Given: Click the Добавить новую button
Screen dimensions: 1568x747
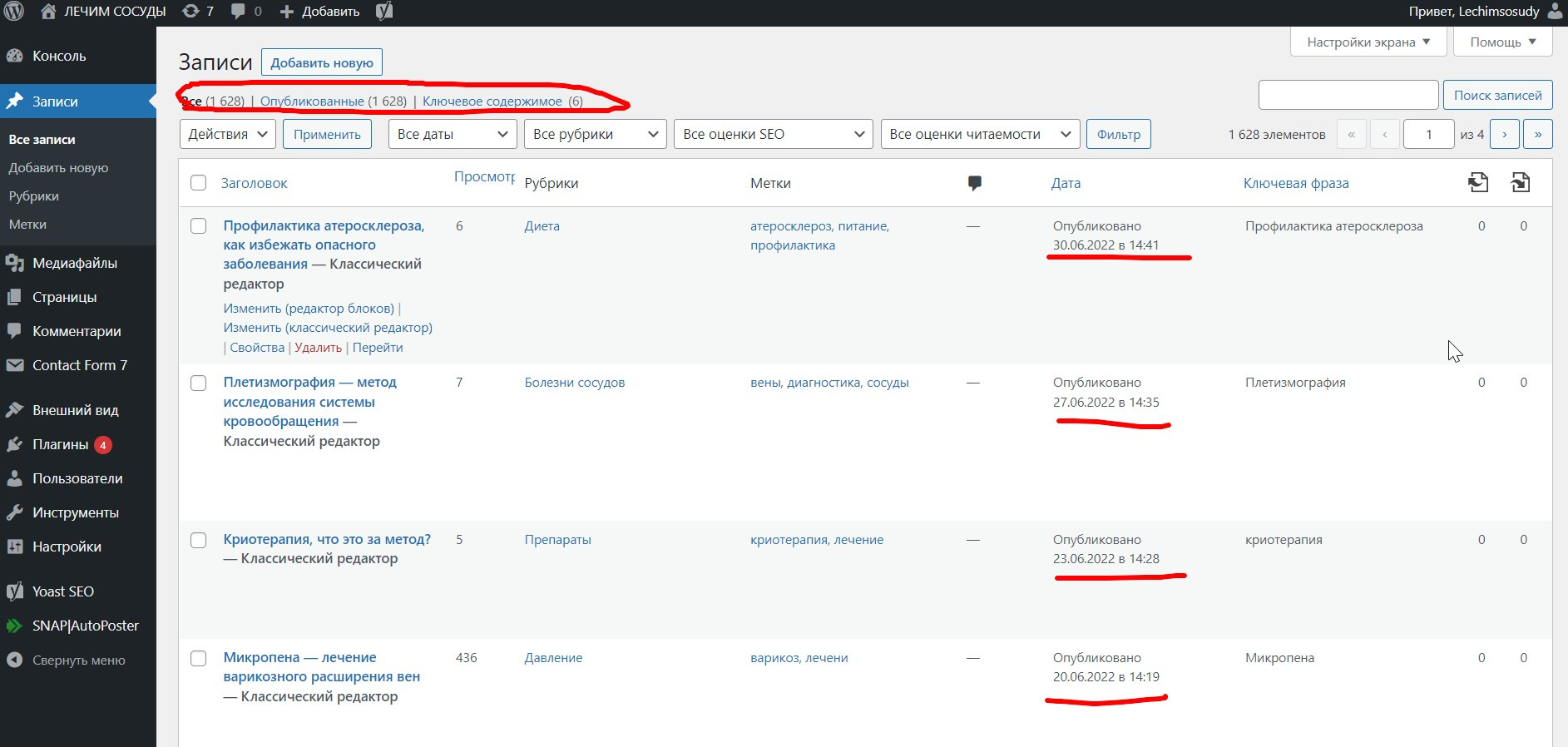Looking at the screenshot, I should click(322, 62).
